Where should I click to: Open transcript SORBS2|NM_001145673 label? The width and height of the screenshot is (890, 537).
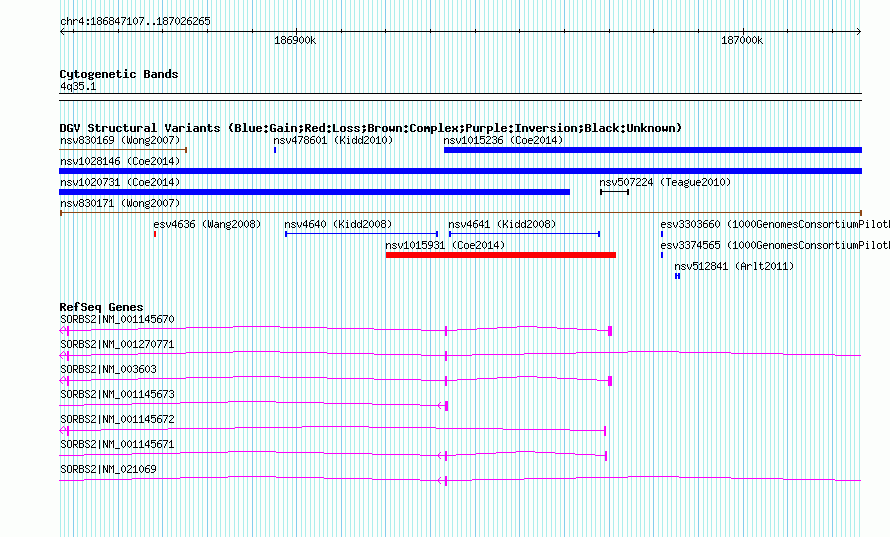(x=117, y=394)
